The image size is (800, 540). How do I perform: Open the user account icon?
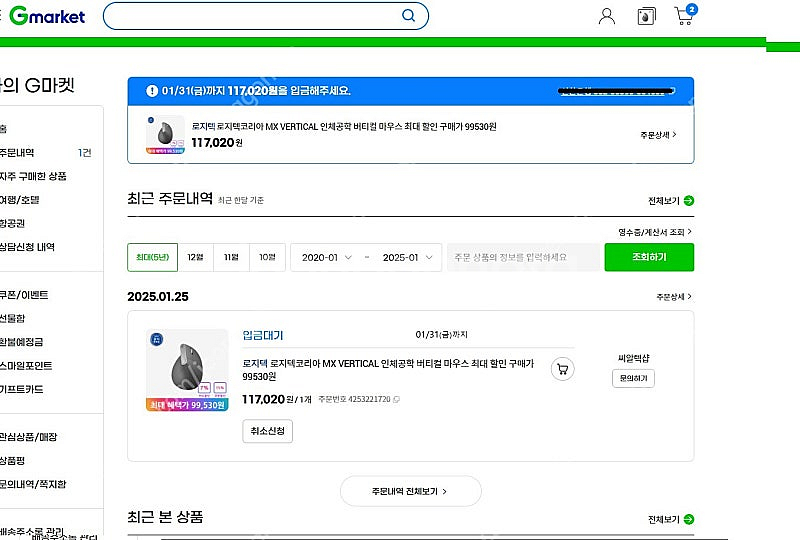click(x=607, y=16)
